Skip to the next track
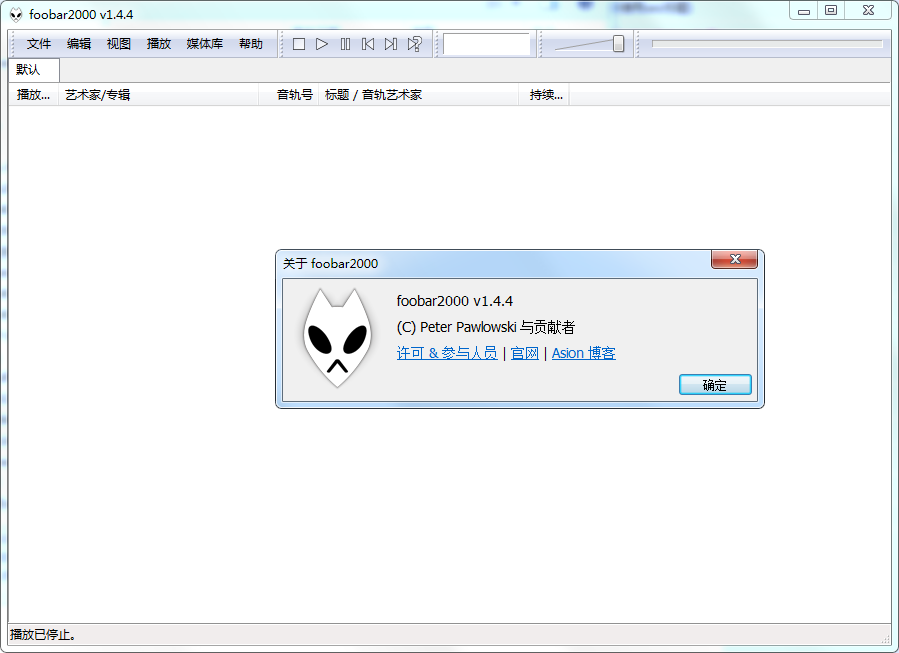This screenshot has width=899, height=653. pyautogui.click(x=391, y=44)
